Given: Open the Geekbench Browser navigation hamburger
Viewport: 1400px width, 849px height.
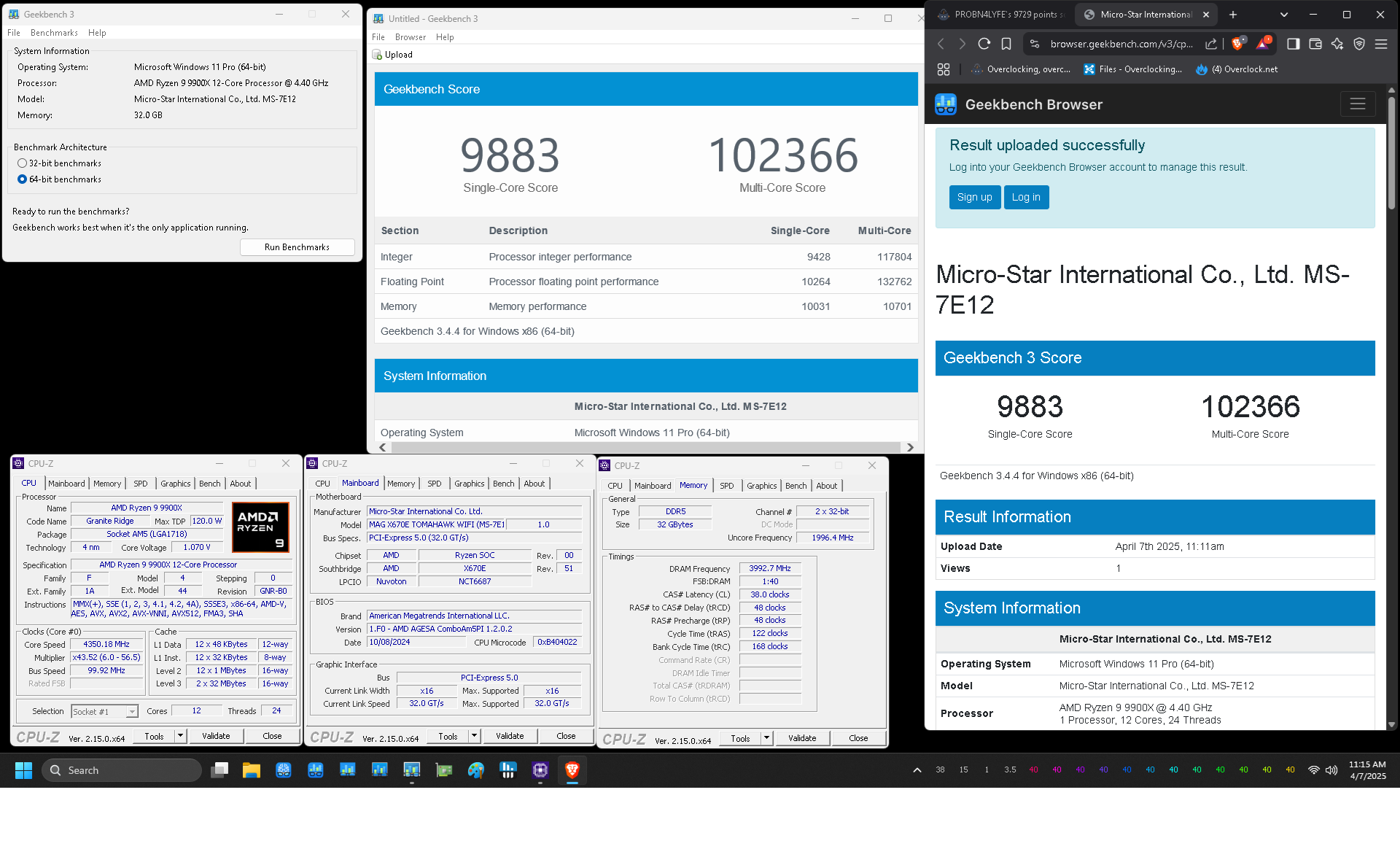Looking at the screenshot, I should point(1358,104).
